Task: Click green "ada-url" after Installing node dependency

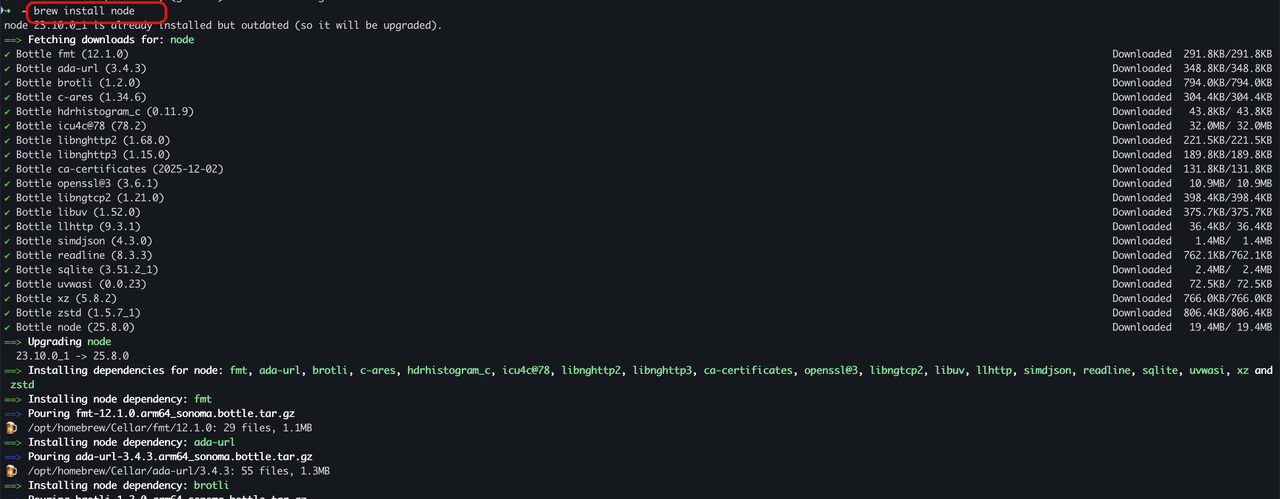Action: tap(215, 442)
